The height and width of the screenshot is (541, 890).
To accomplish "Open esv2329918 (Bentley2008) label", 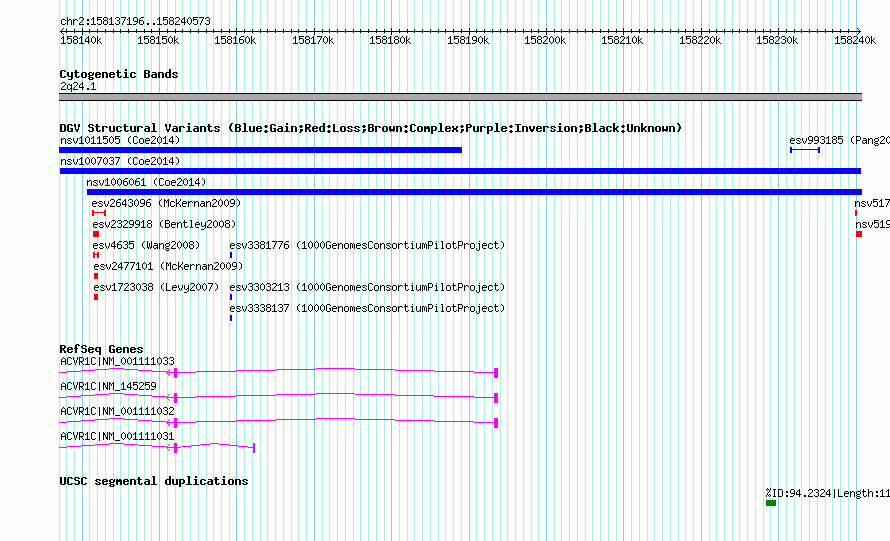I will coord(164,224).
